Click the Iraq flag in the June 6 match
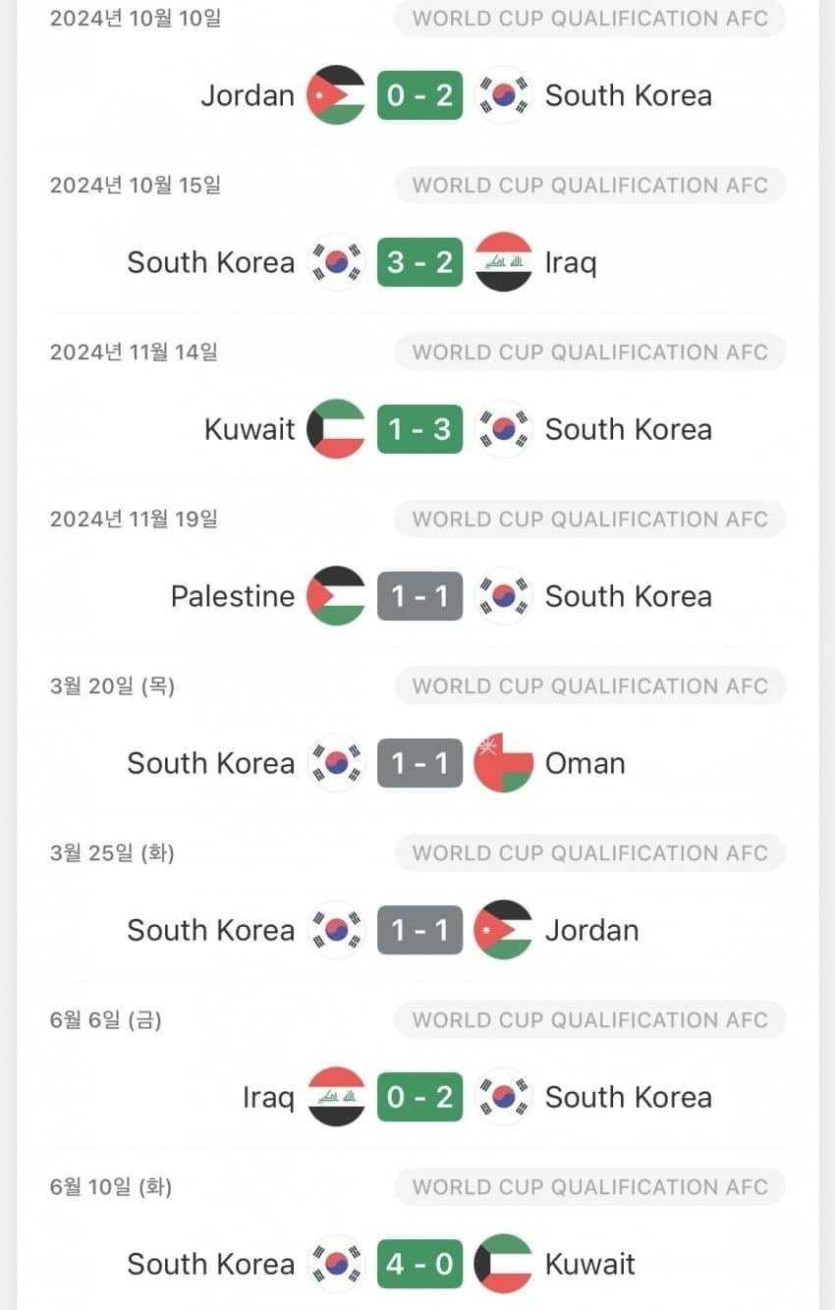The width and height of the screenshot is (835, 1310). click(336, 1098)
